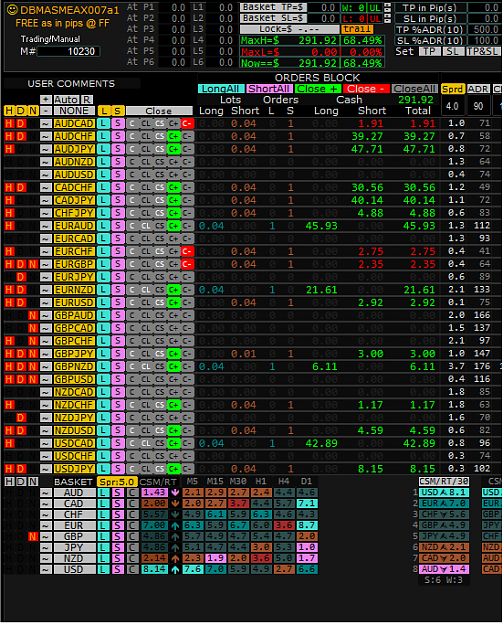
Task: Click the spread value 4.0 under Sprd
Action: [x=452, y=106]
